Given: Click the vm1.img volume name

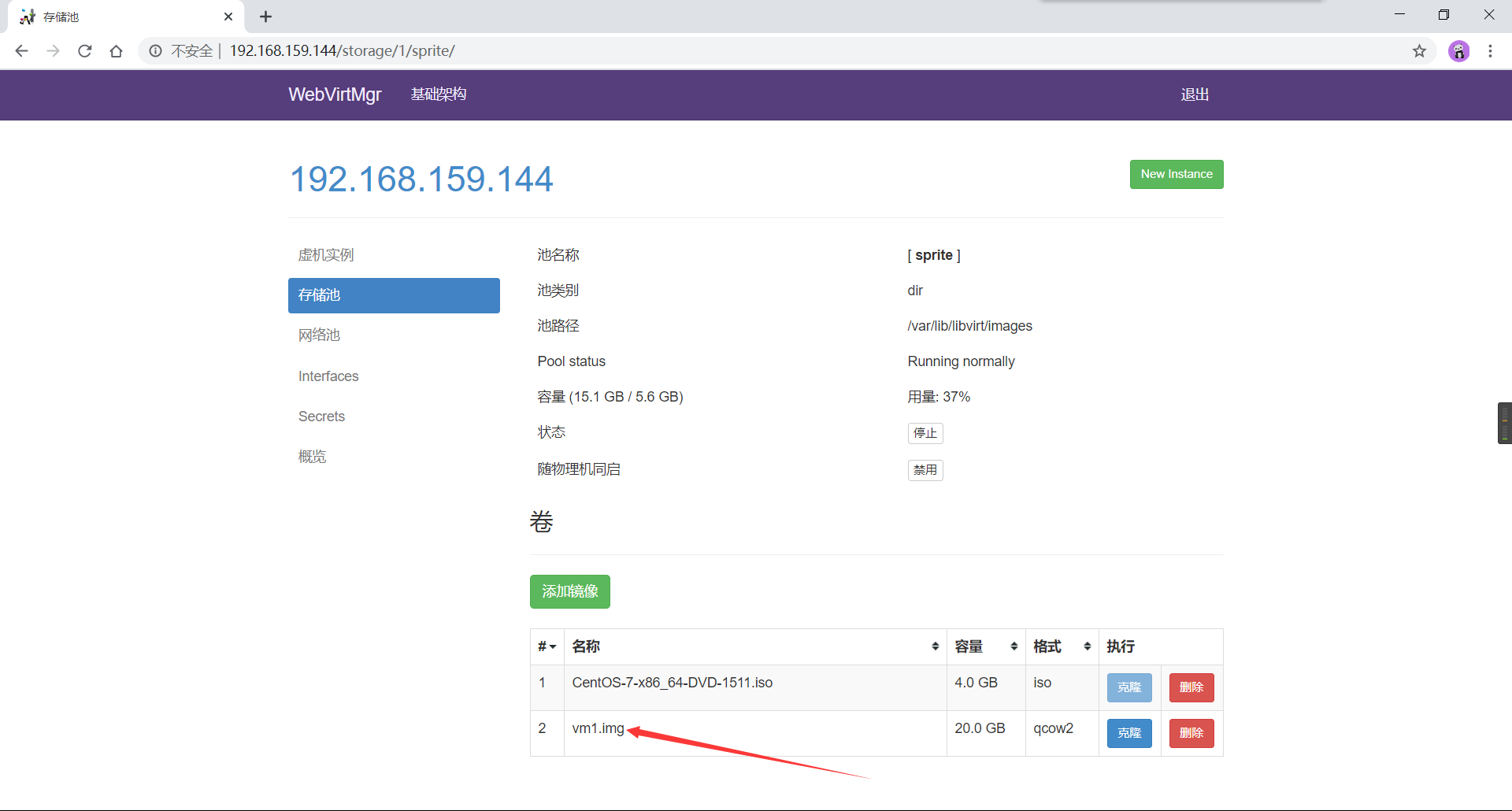Looking at the screenshot, I should coord(598,728).
